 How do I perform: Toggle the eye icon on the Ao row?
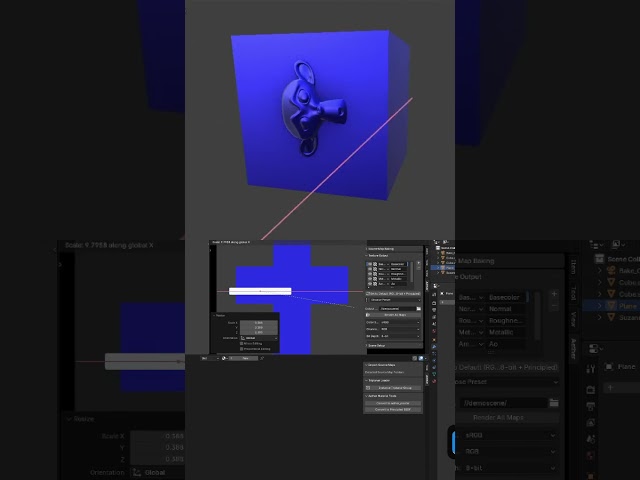pyautogui.click(x=370, y=284)
